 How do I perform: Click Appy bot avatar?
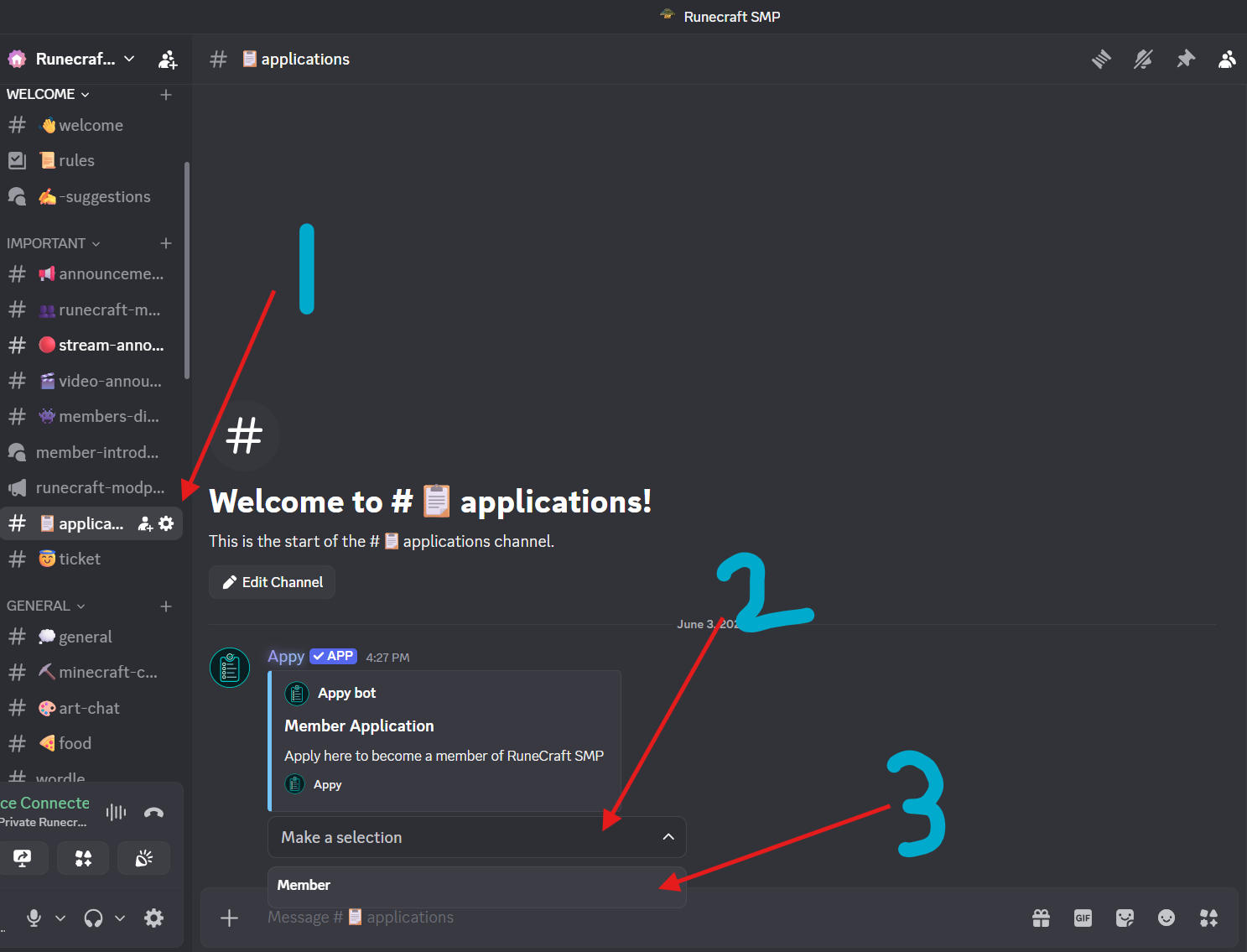230,668
